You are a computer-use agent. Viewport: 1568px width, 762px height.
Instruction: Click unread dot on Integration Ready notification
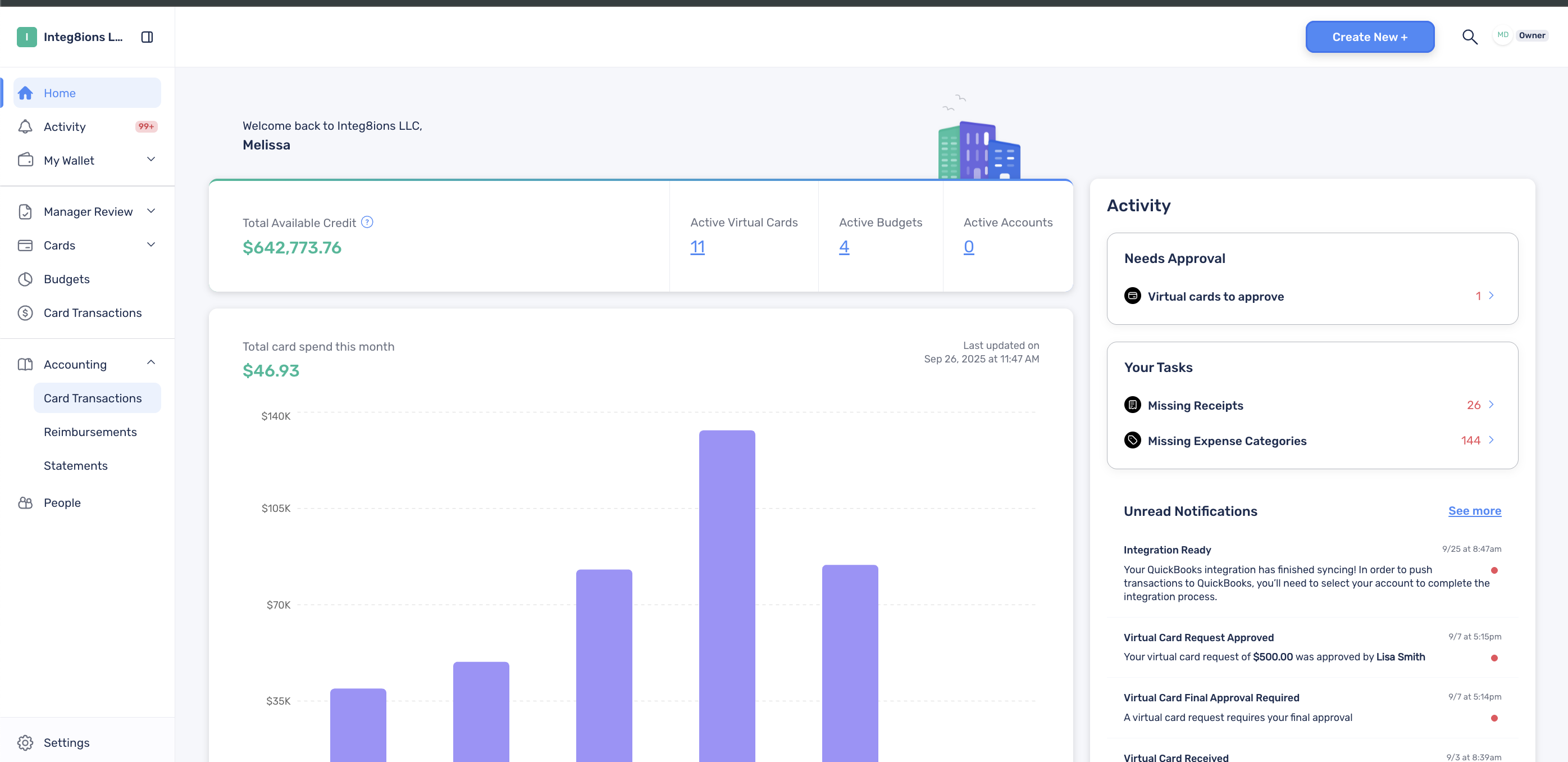click(1494, 571)
